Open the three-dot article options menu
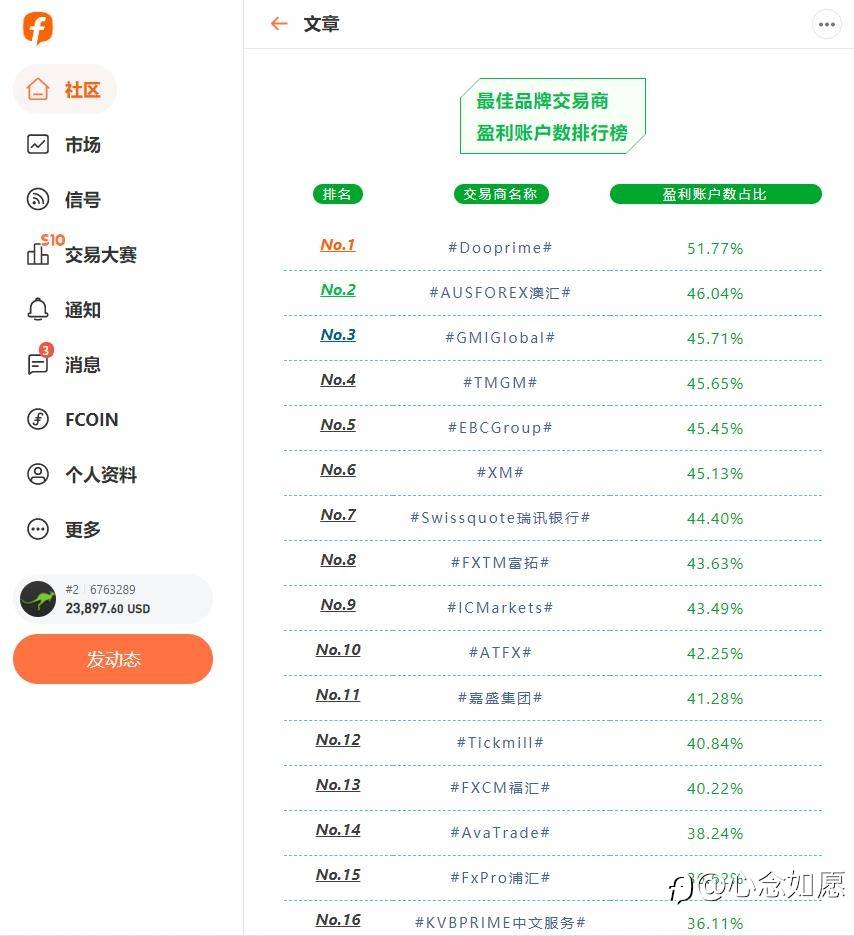 (x=827, y=24)
